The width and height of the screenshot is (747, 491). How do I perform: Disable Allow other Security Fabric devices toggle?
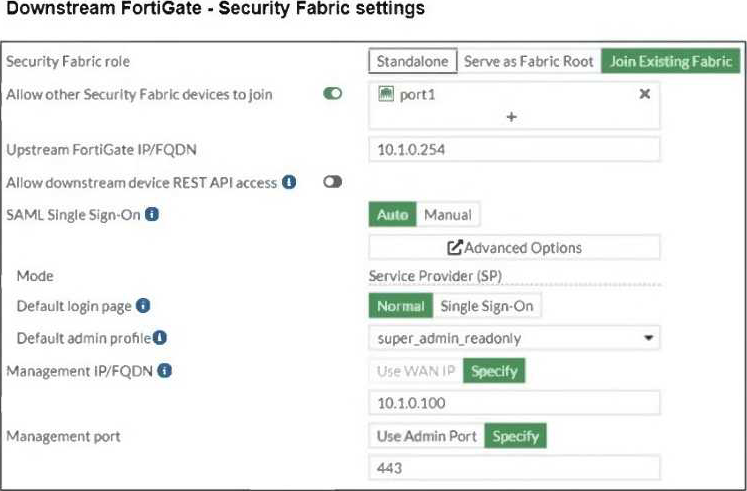point(331,94)
